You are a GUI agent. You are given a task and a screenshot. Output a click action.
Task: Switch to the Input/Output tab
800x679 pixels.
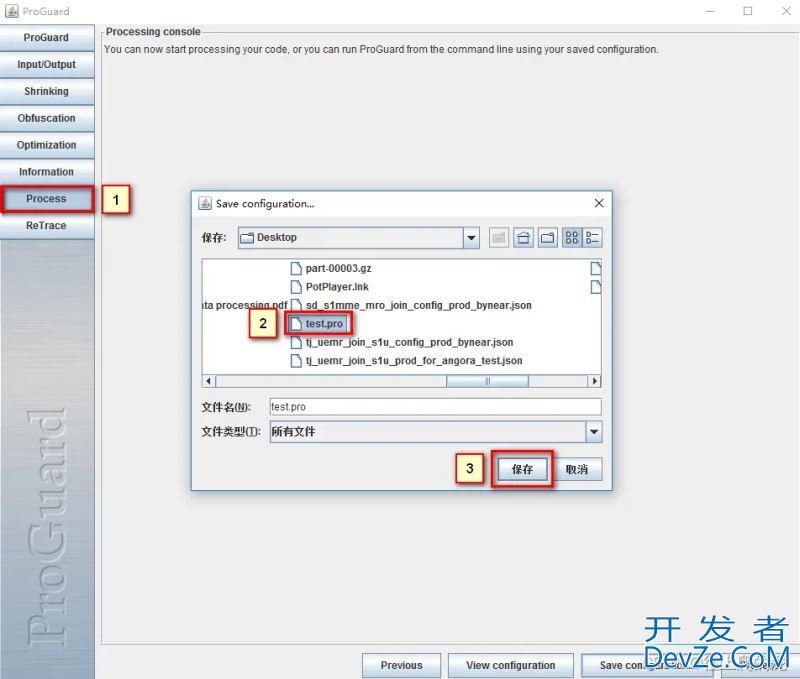46,65
